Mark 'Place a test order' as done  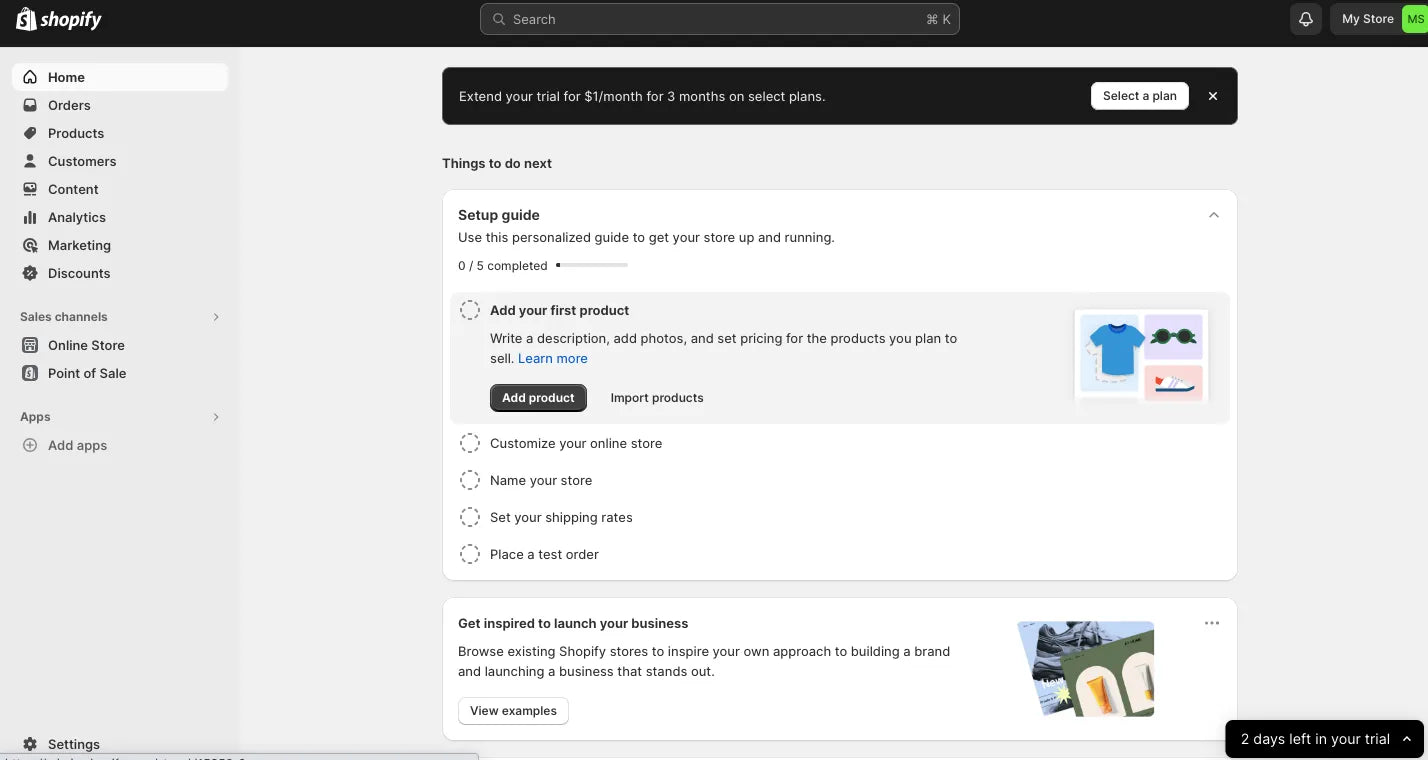(x=470, y=554)
